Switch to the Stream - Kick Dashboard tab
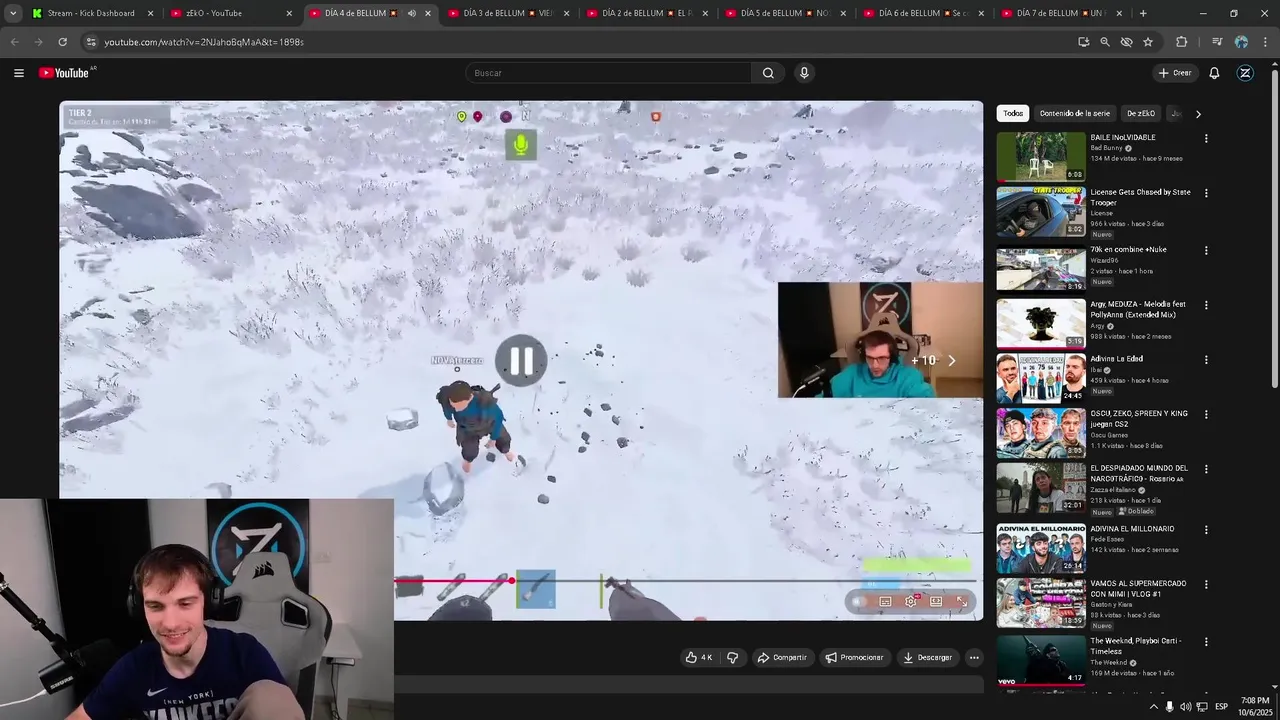Screen dimensions: 1280x720 (x=91, y=13)
